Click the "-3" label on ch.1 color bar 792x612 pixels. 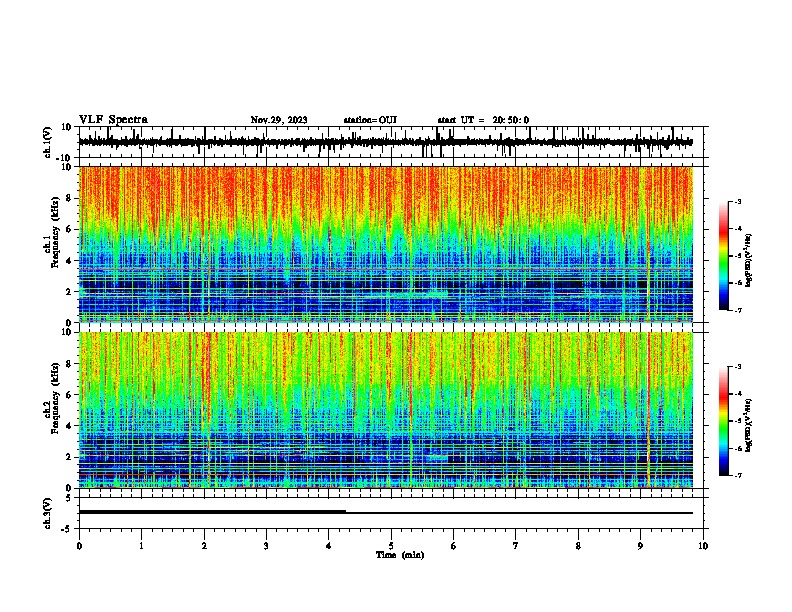point(737,201)
